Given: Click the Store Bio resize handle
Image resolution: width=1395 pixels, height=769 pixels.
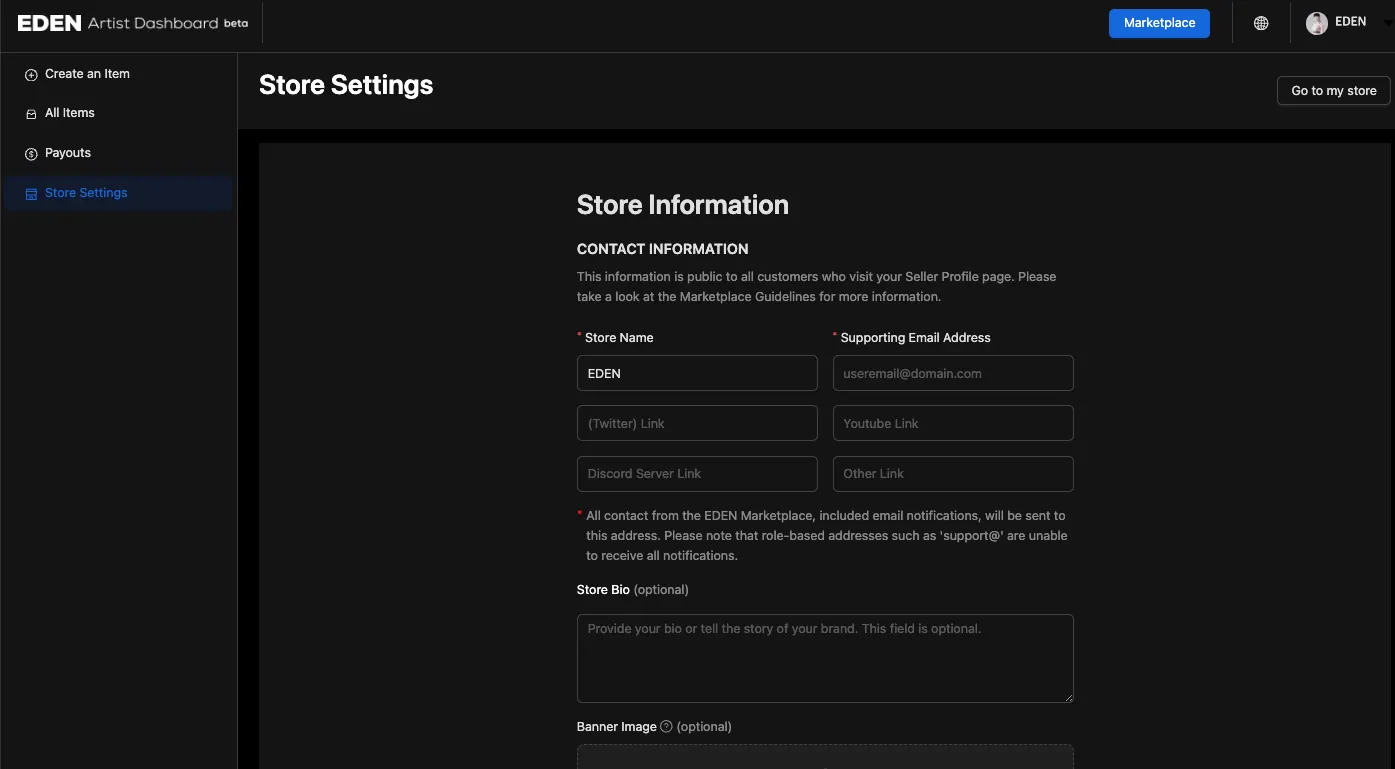Looking at the screenshot, I should pos(1068,697).
